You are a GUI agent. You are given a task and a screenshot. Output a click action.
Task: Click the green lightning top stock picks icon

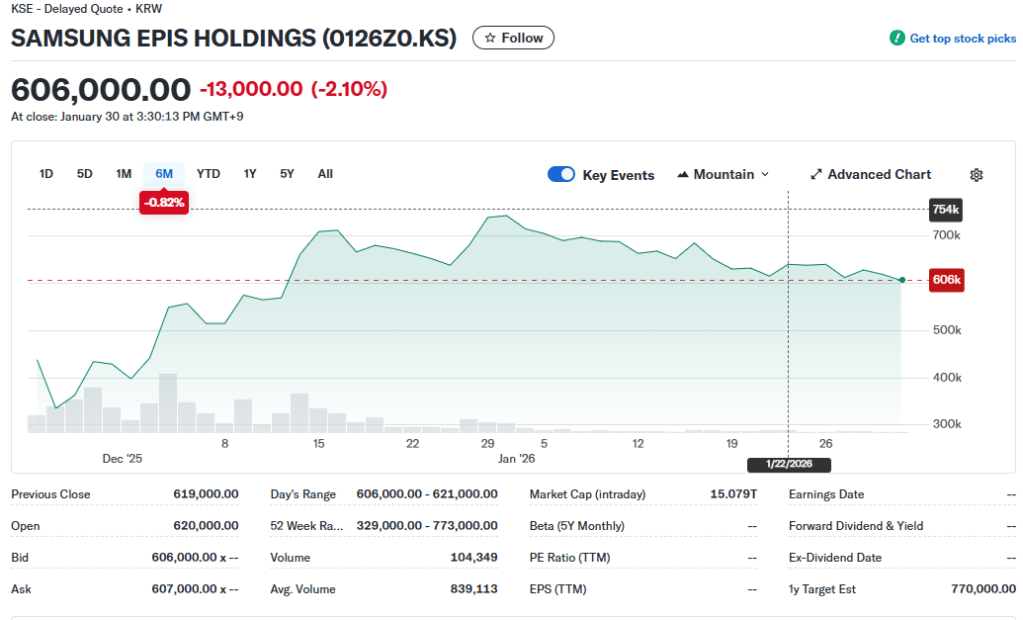pyautogui.click(x=897, y=38)
